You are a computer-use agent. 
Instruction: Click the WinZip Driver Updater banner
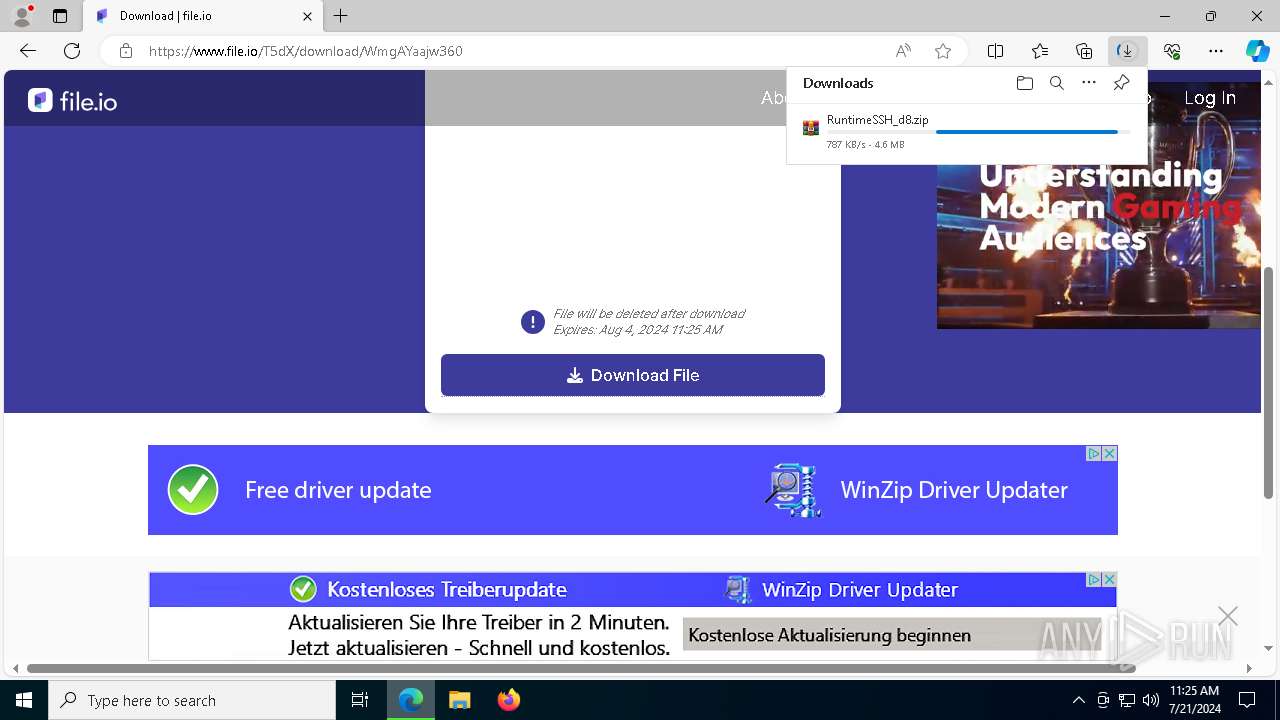633,490
